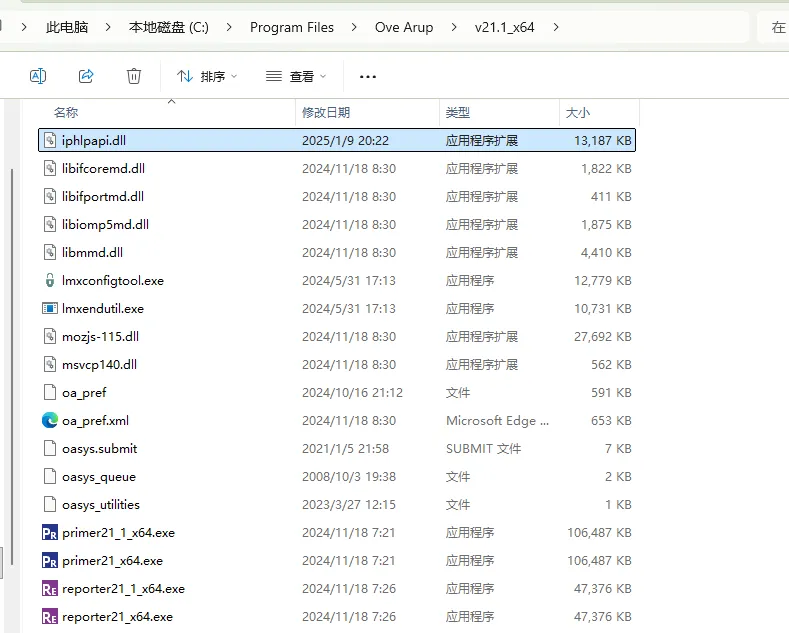Select file name lmxendutil.exe

[103, 308]
